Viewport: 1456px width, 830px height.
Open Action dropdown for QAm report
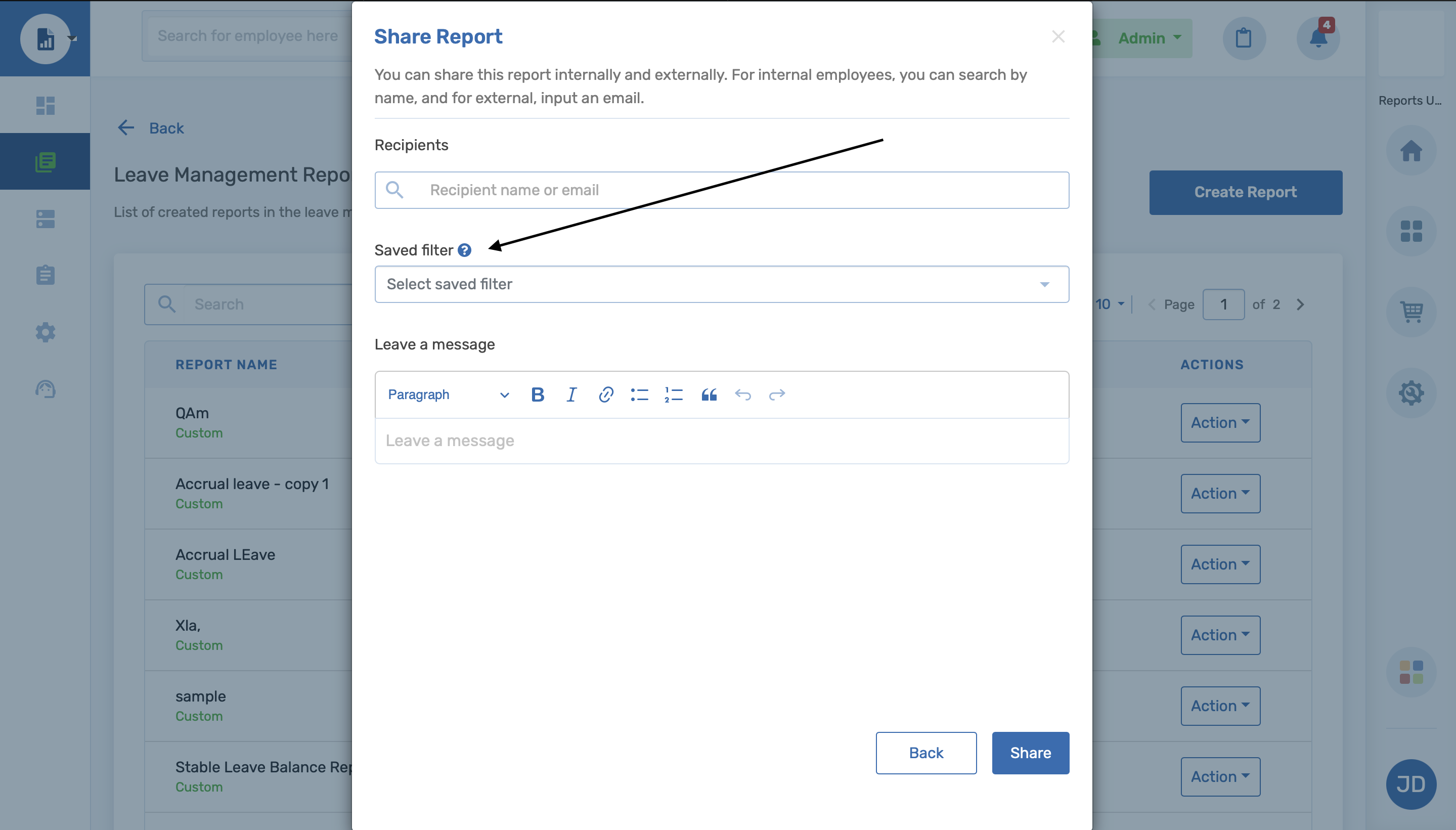pyautogui.click(x=1220, y=422)
